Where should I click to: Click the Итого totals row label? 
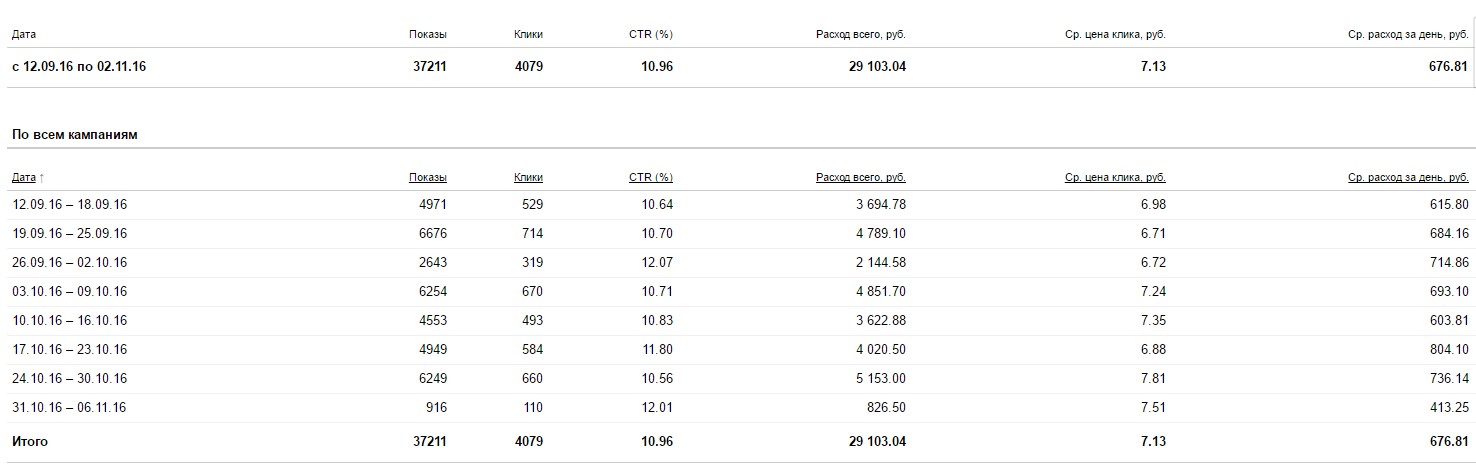pyautogui.click(x=30, y=441)
